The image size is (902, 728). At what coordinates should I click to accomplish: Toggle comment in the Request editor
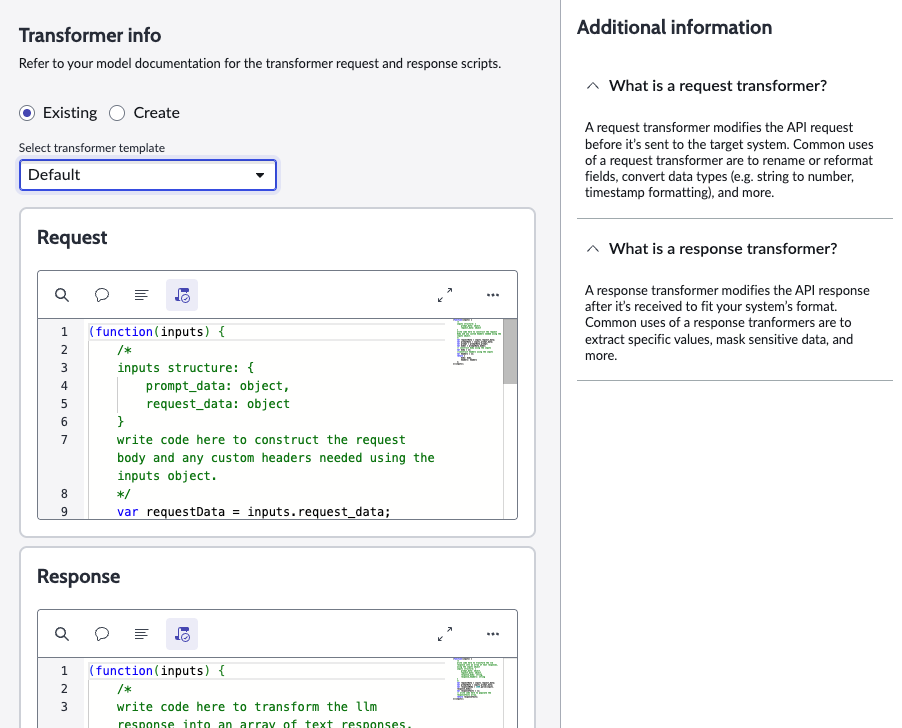point(102,295)
